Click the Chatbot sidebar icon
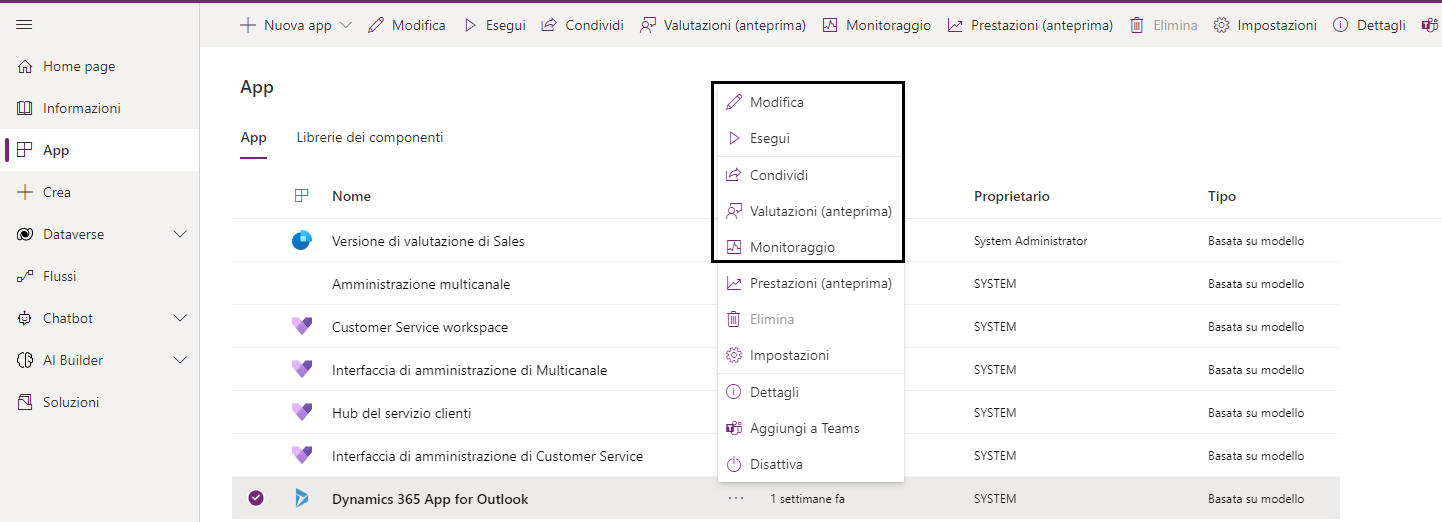This screenshot has width=1442, height=522. (25, 318)
